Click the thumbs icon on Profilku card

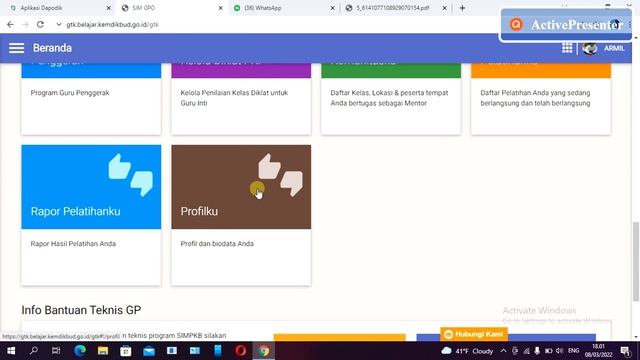pos(280,175)
